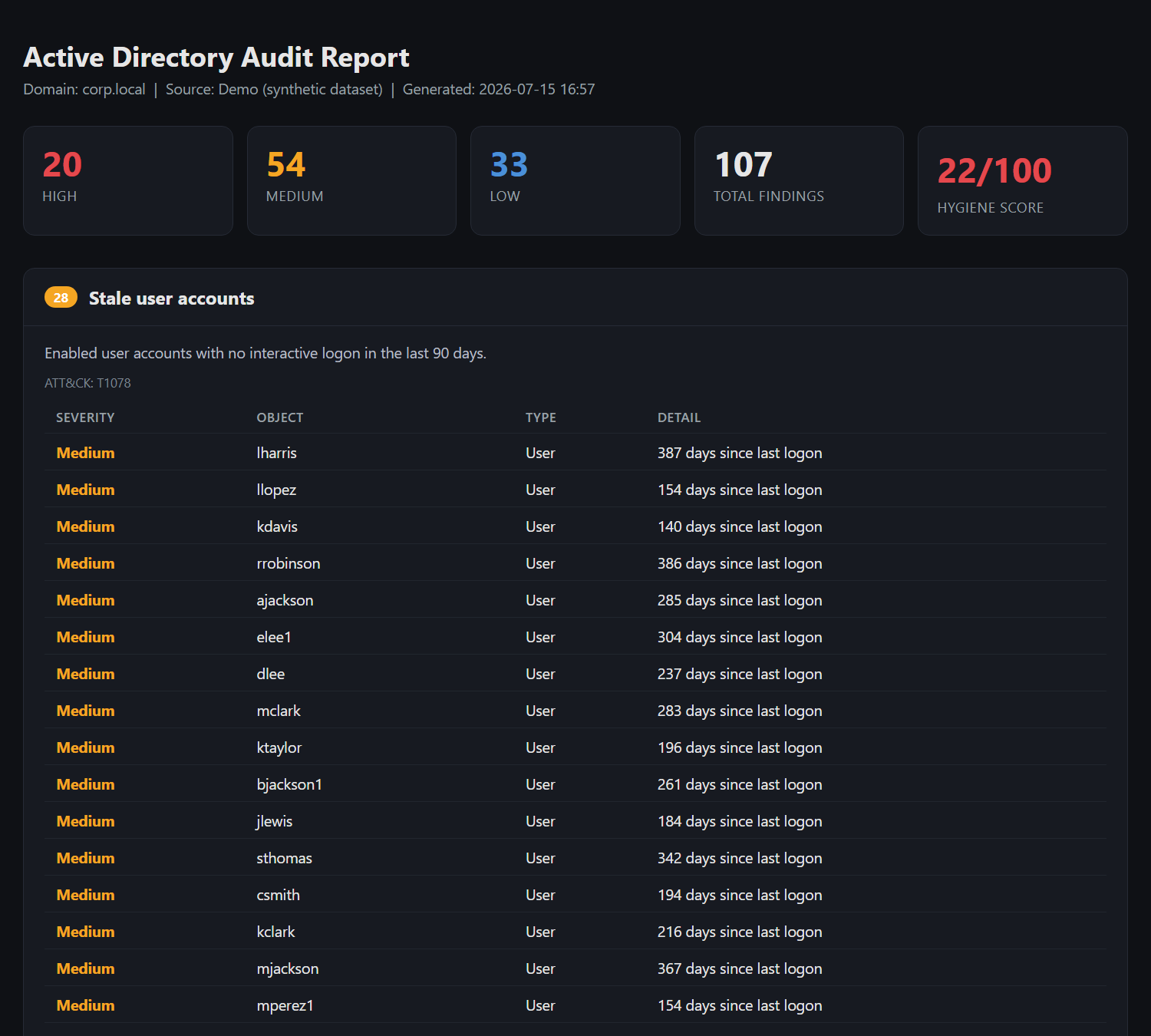Screen dimensions: 1151x1036
Task: Sort by the DETAIL column header
Action: pos(679,417)
